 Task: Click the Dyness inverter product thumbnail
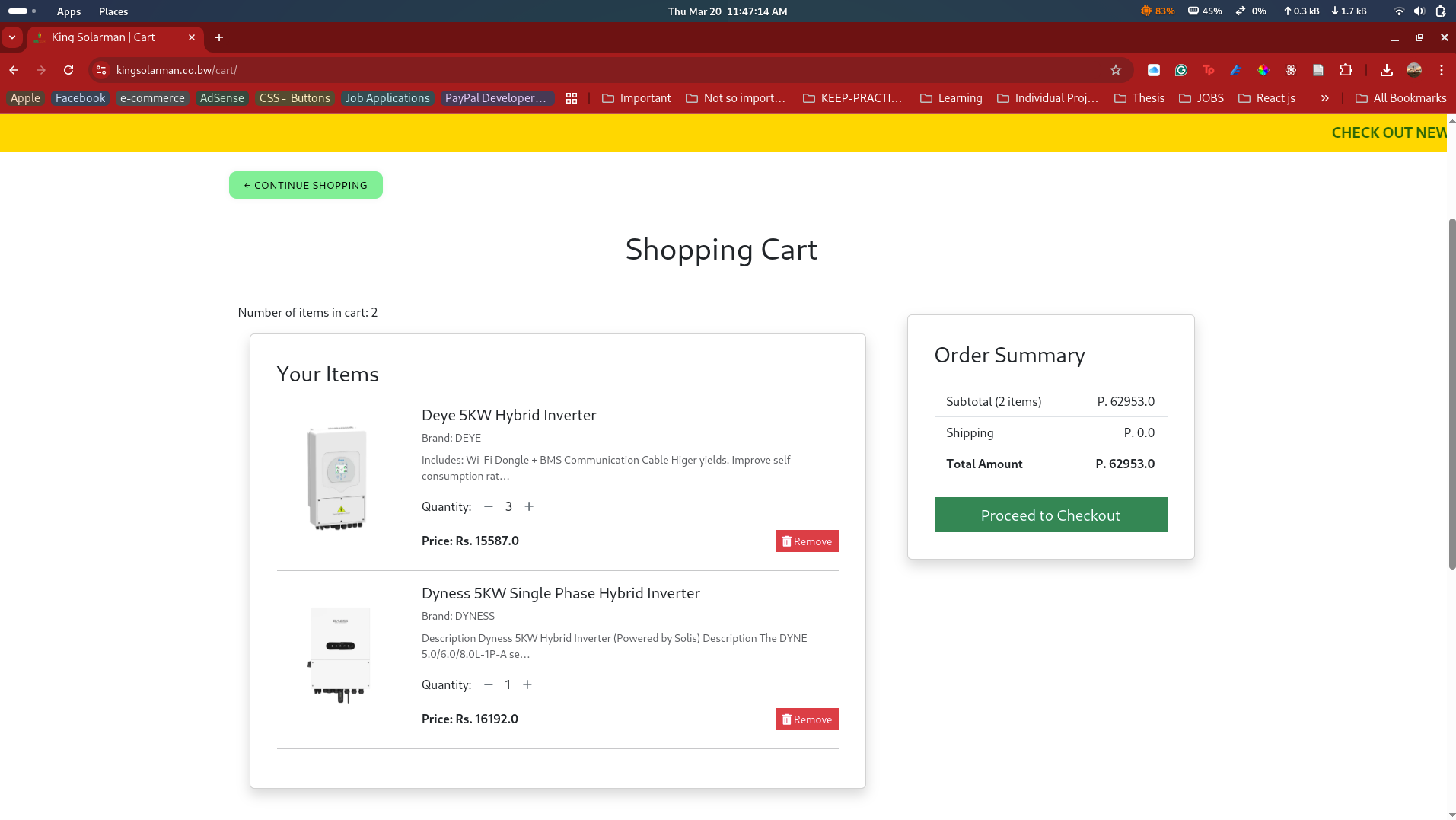tap(340, 654)
